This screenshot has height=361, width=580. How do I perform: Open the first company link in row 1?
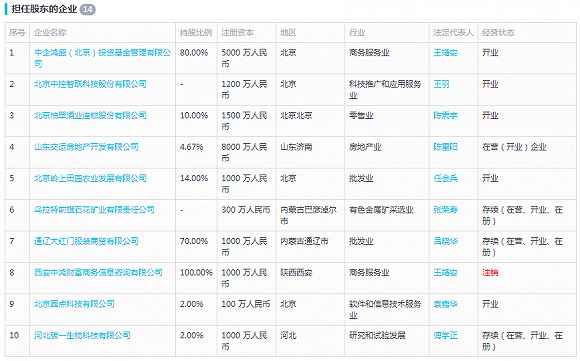[x=102, y=58]
